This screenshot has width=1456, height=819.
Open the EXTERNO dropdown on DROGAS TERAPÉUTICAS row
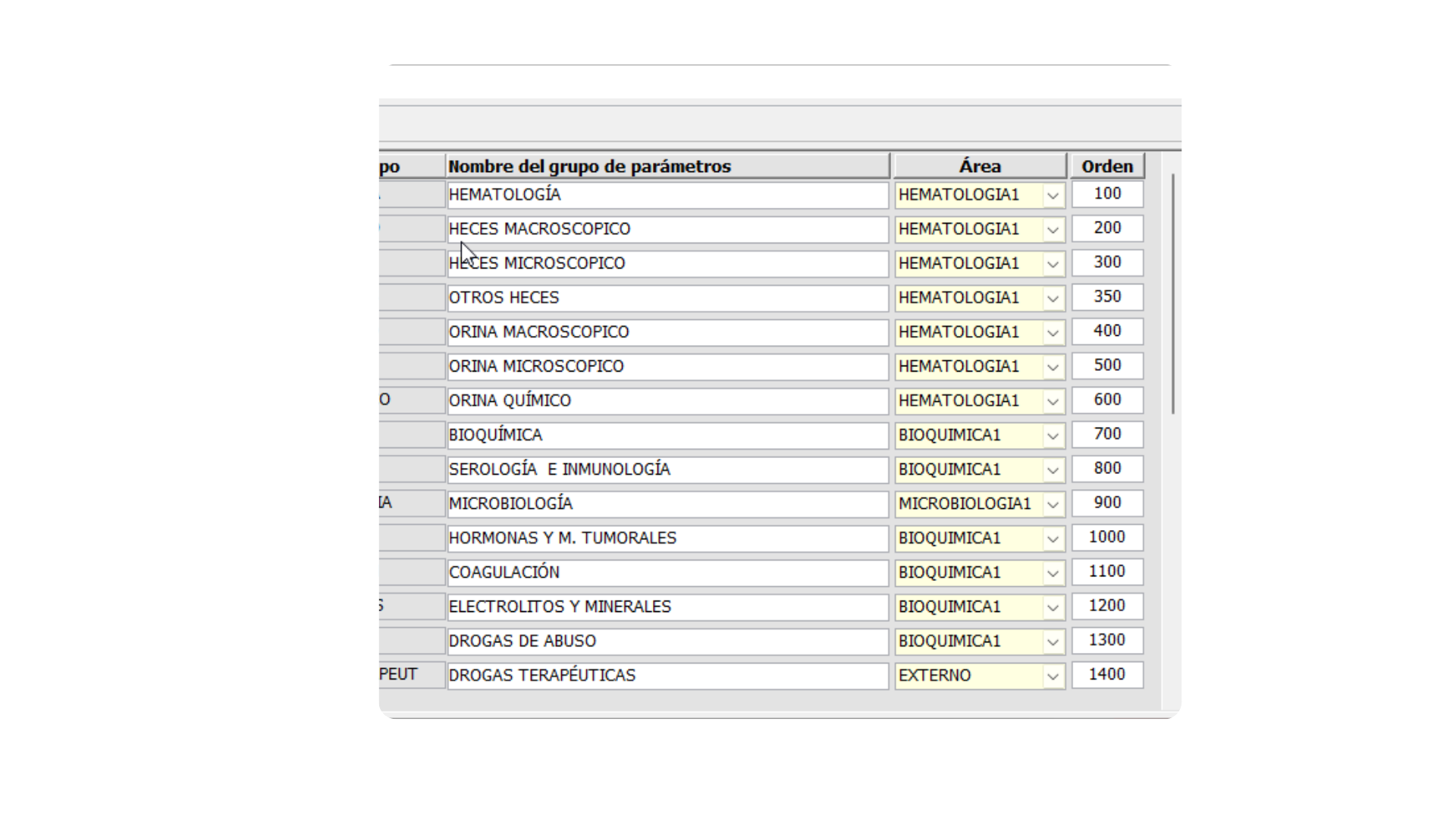(1053, 675)
